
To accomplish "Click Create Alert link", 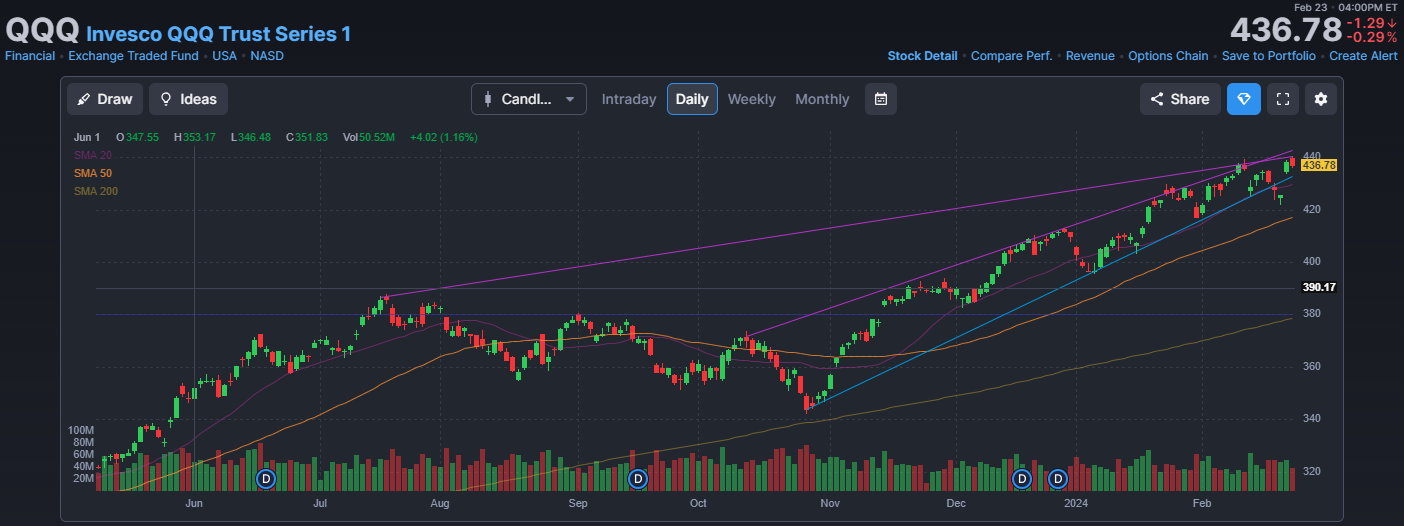I will pos(1363,56).
